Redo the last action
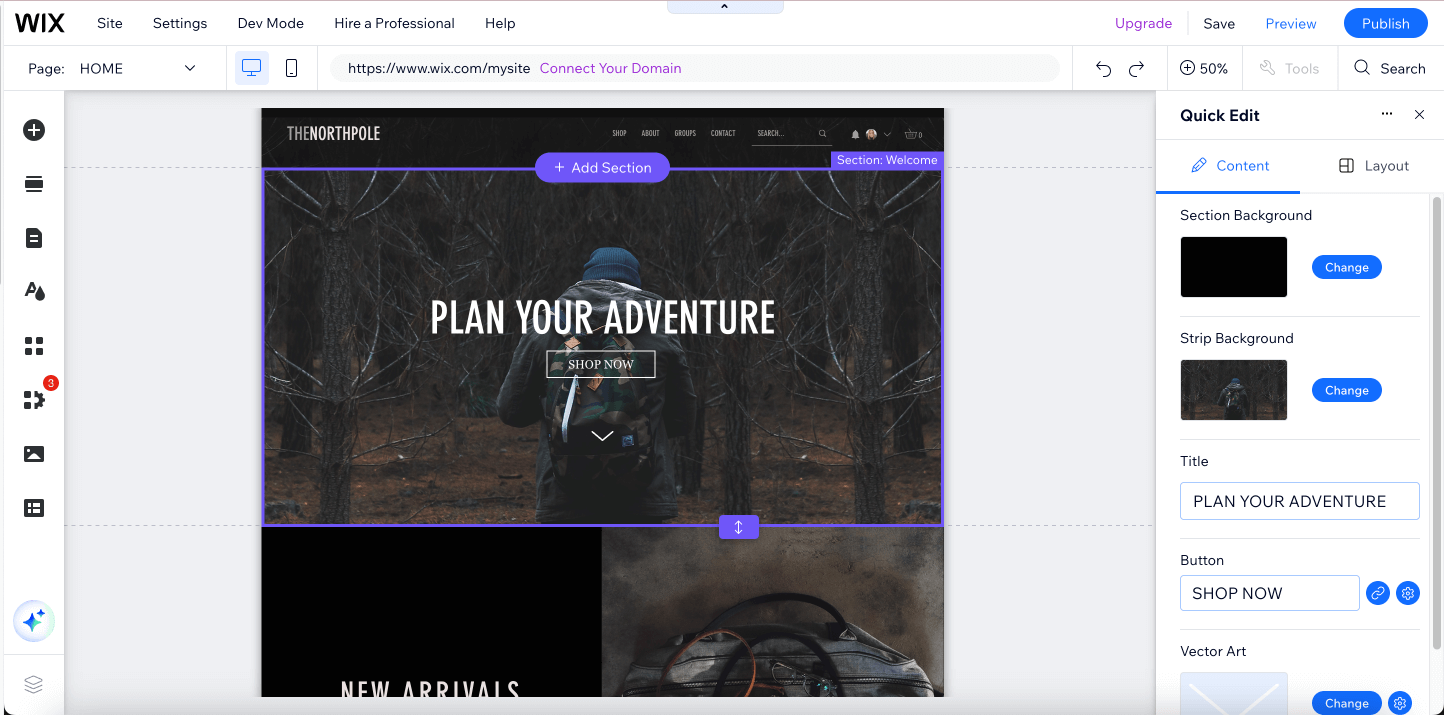The image size is (1444, 715). tap(1136, 69)
